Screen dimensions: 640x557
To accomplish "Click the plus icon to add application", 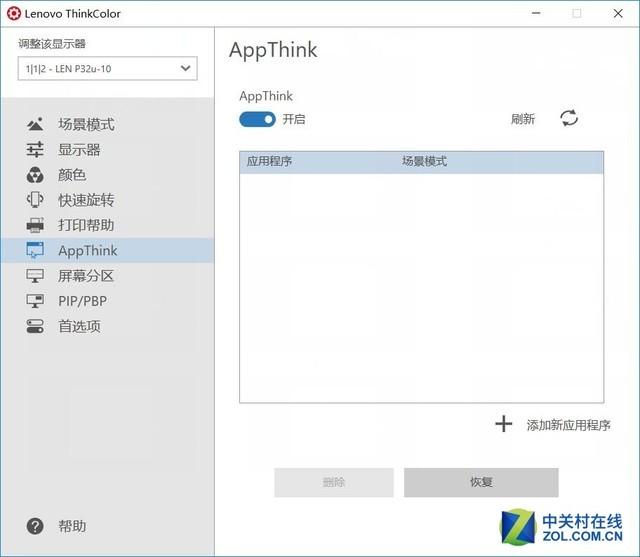I will tap(504, 424).
